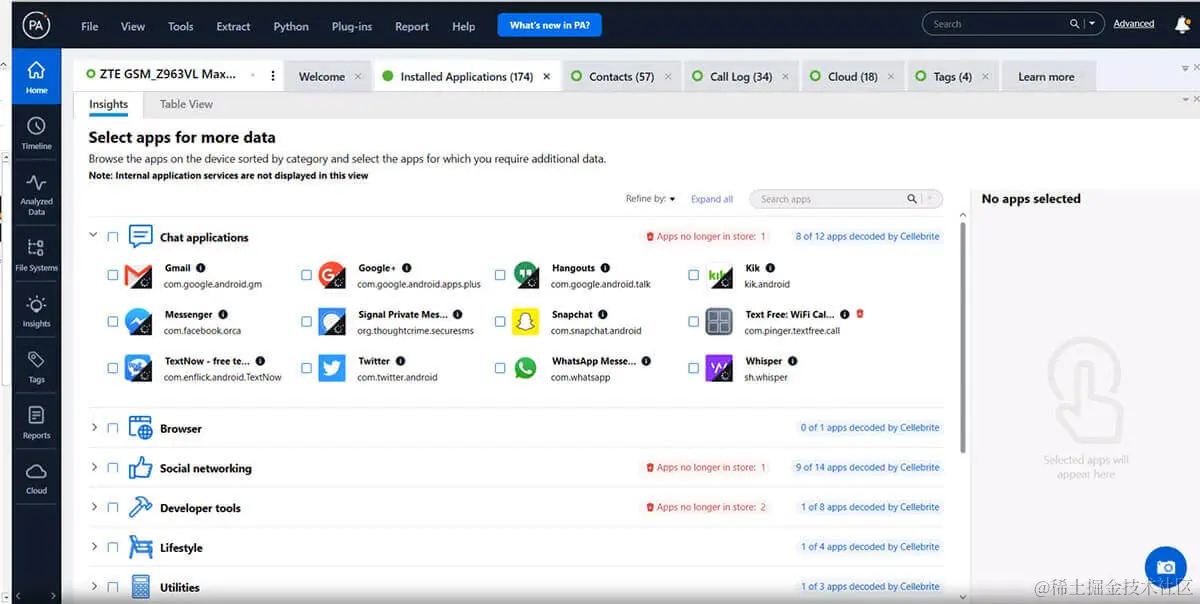This screenshot has height=604, width=1200.
Task: Open the Tags sidebar icon
Action: [x=36, y=366]
